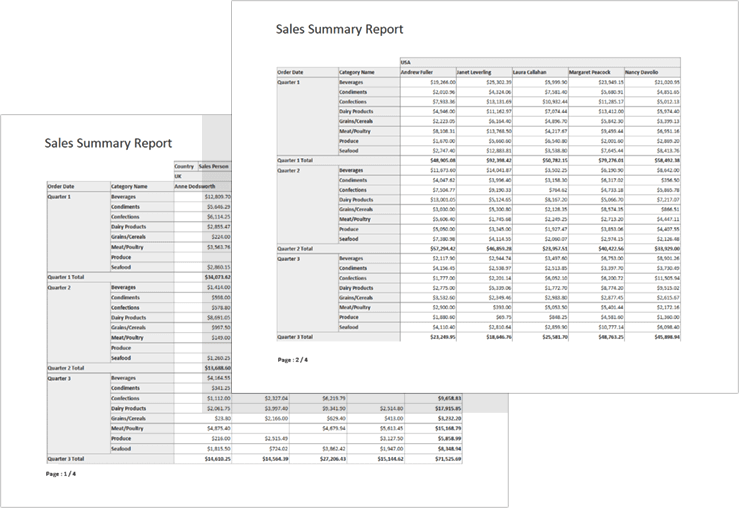
Task: Select Quarter 1 "Seafood" label on page 2
Action: (x=349, y=151)
